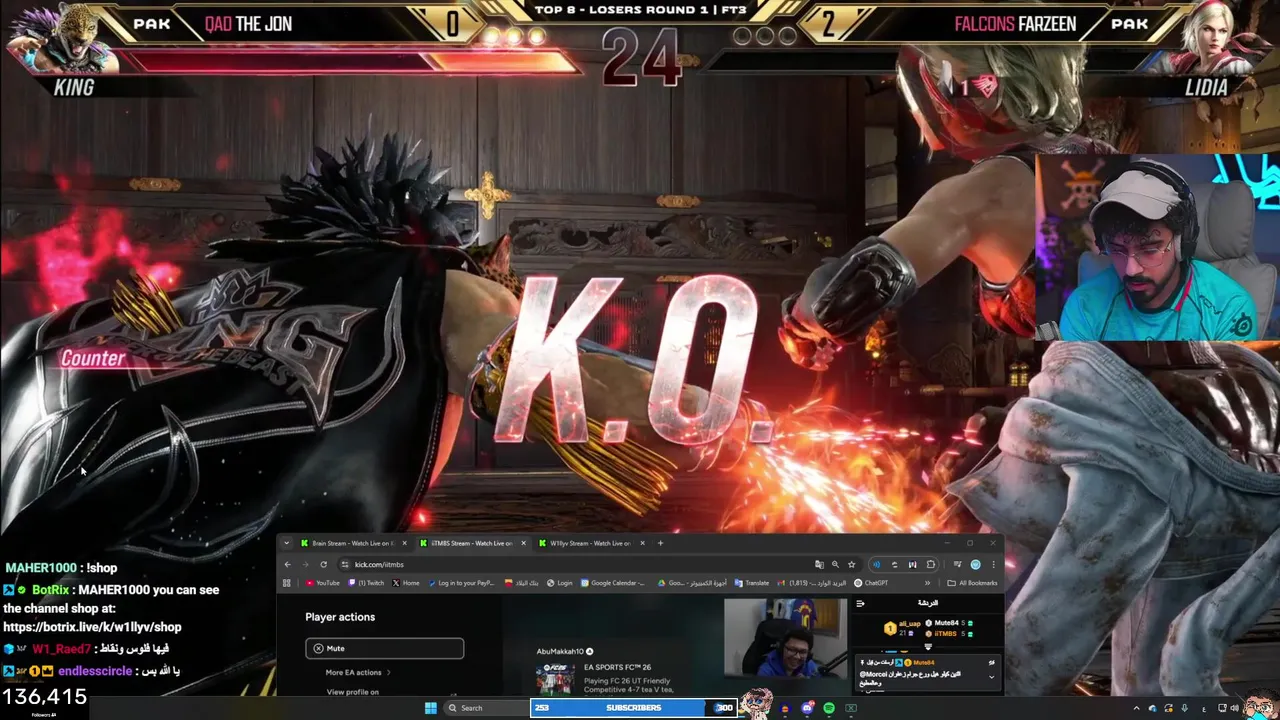Click the W1_Raed7 username in chat
1280x720 pixels.
pos(62,649)
